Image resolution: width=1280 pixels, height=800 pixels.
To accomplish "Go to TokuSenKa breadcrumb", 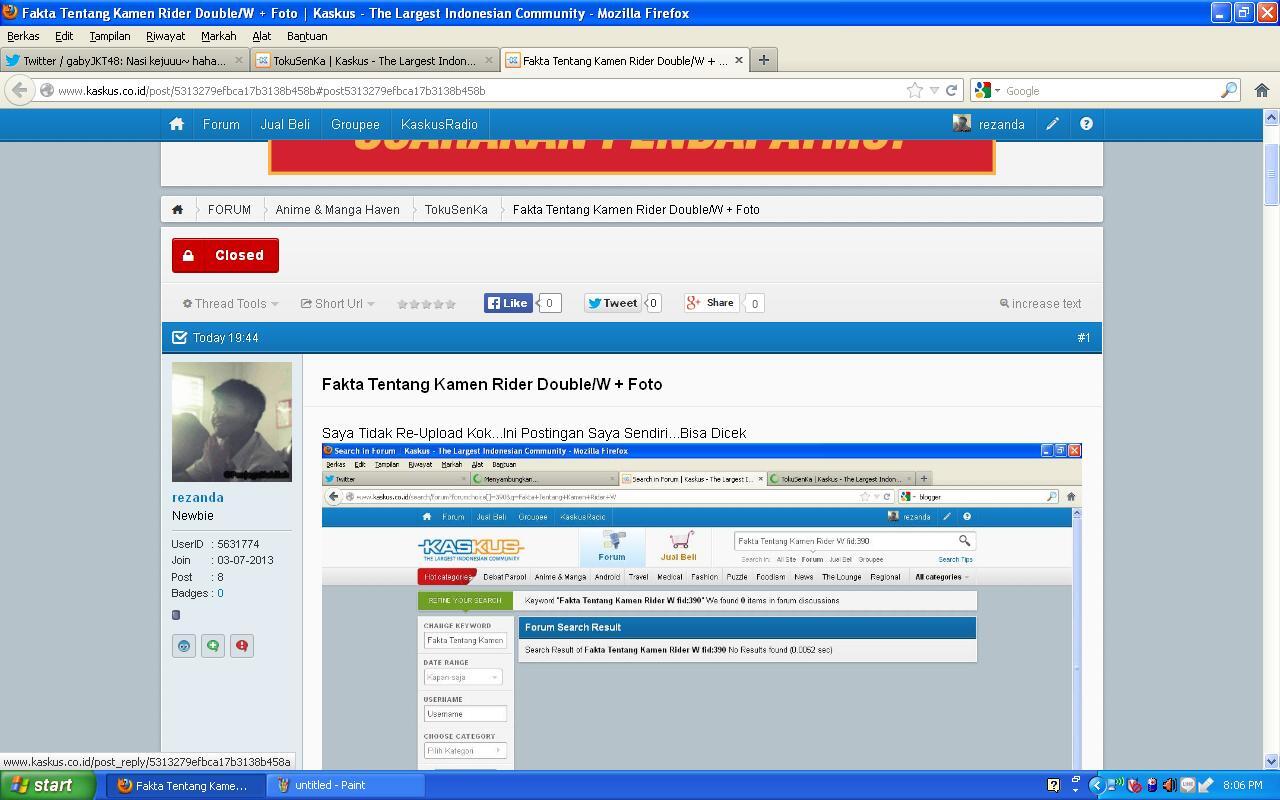I will click(456, 209).
